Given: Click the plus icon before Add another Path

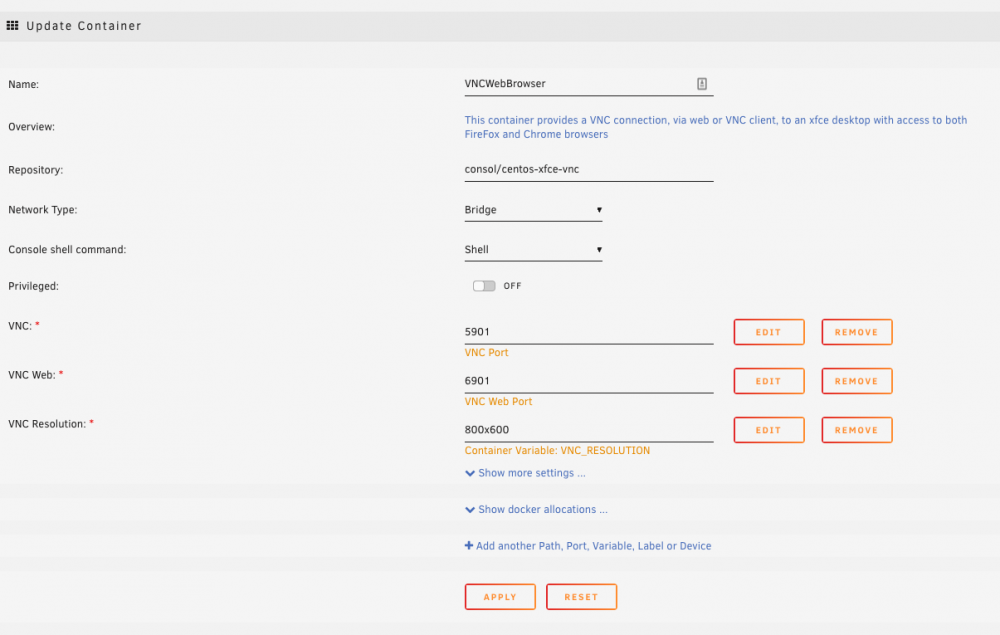Looking at the screenshot, I should click(469, 546).
